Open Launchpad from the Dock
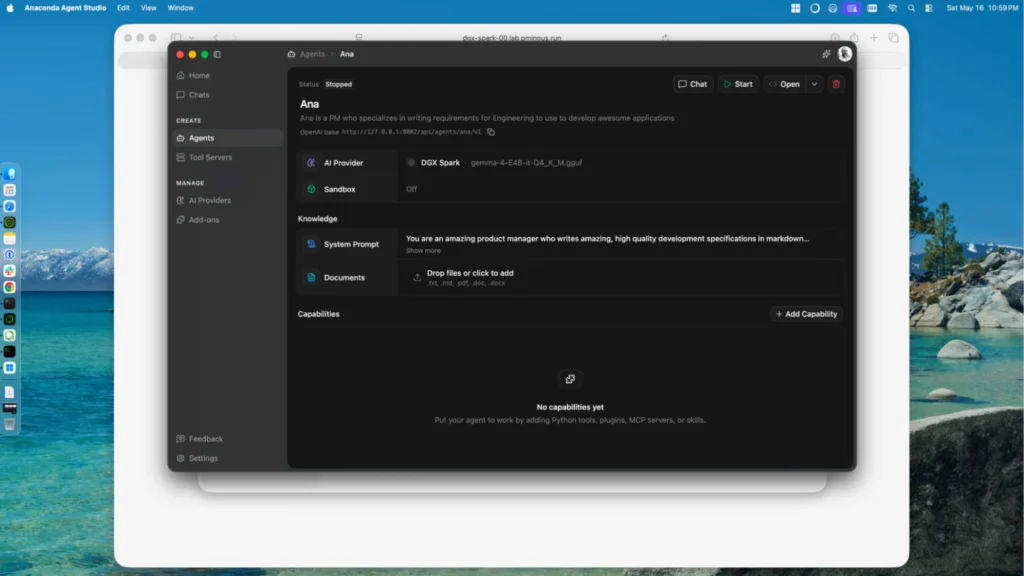The width and height of the screenshot is (1024, 576). click(10, 190)
